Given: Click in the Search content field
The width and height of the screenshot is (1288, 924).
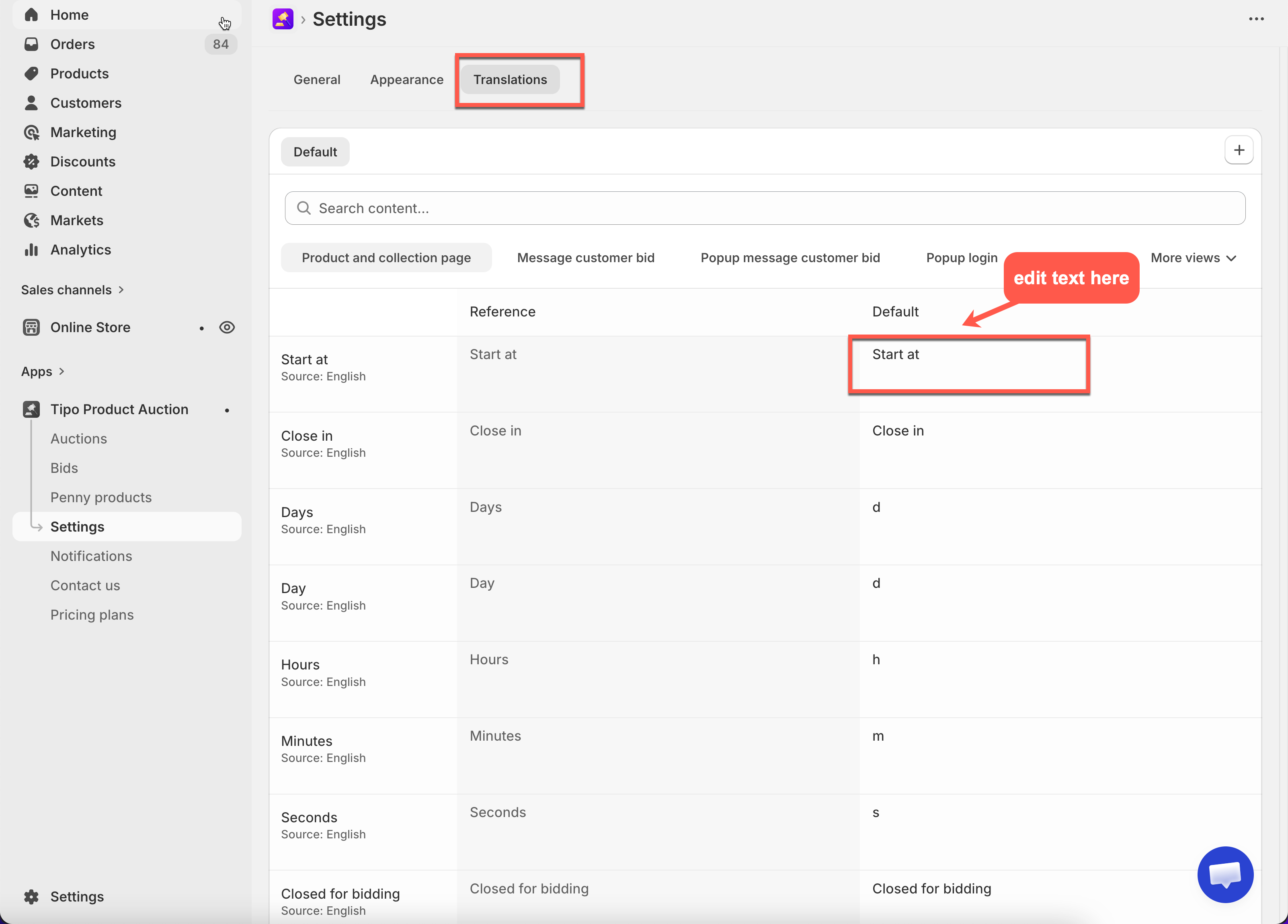Looking at the screenshot, I should click(x=765, y=208).
